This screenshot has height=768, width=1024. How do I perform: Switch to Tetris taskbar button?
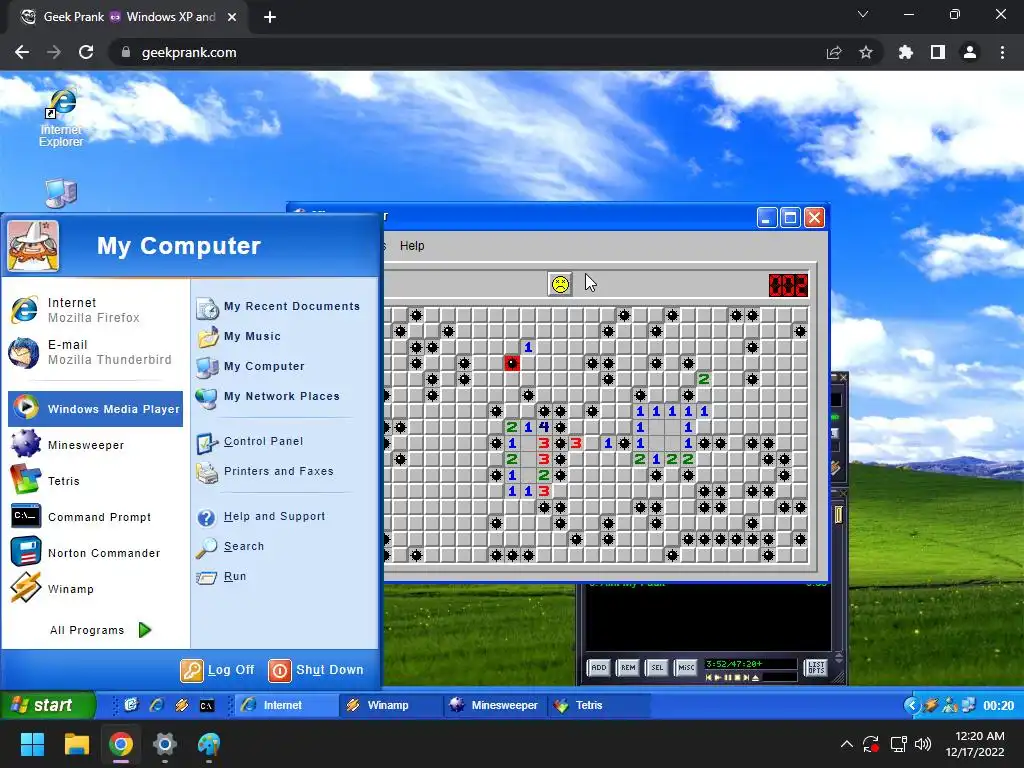click(x=599, y=705)
